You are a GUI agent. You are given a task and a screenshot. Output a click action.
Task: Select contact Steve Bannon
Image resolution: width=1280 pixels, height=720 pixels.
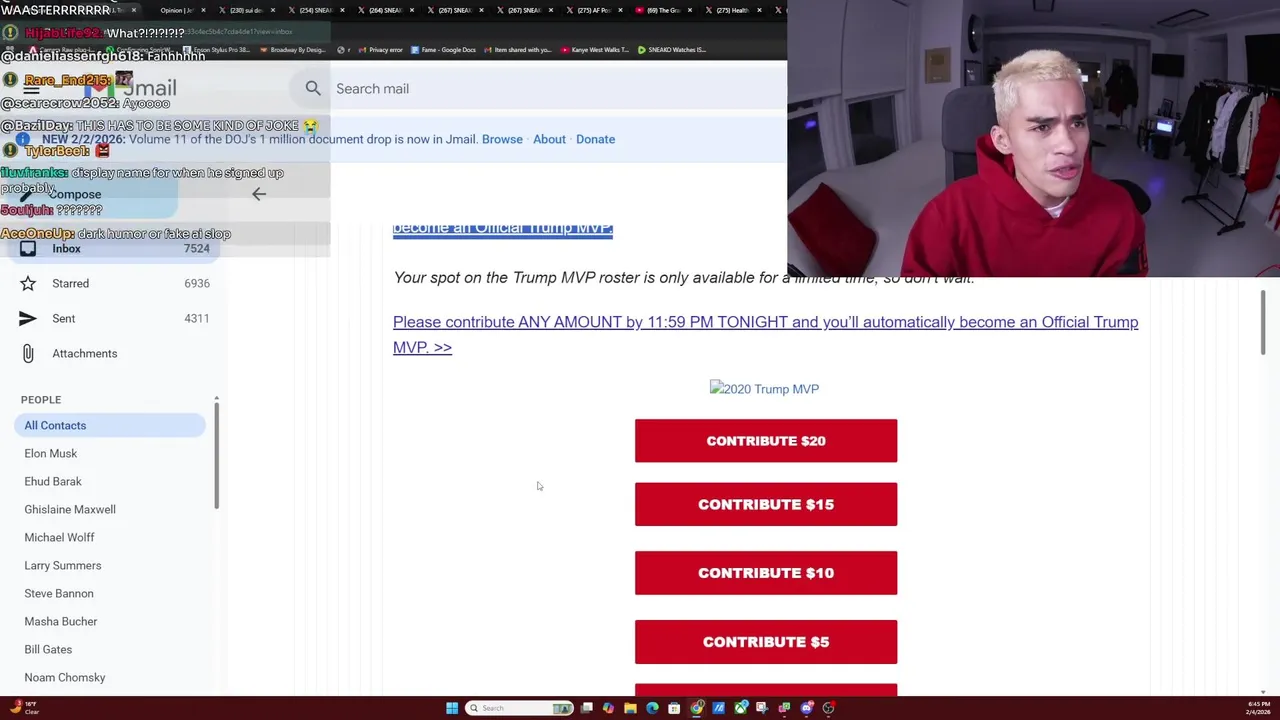[x=59, y=594]
